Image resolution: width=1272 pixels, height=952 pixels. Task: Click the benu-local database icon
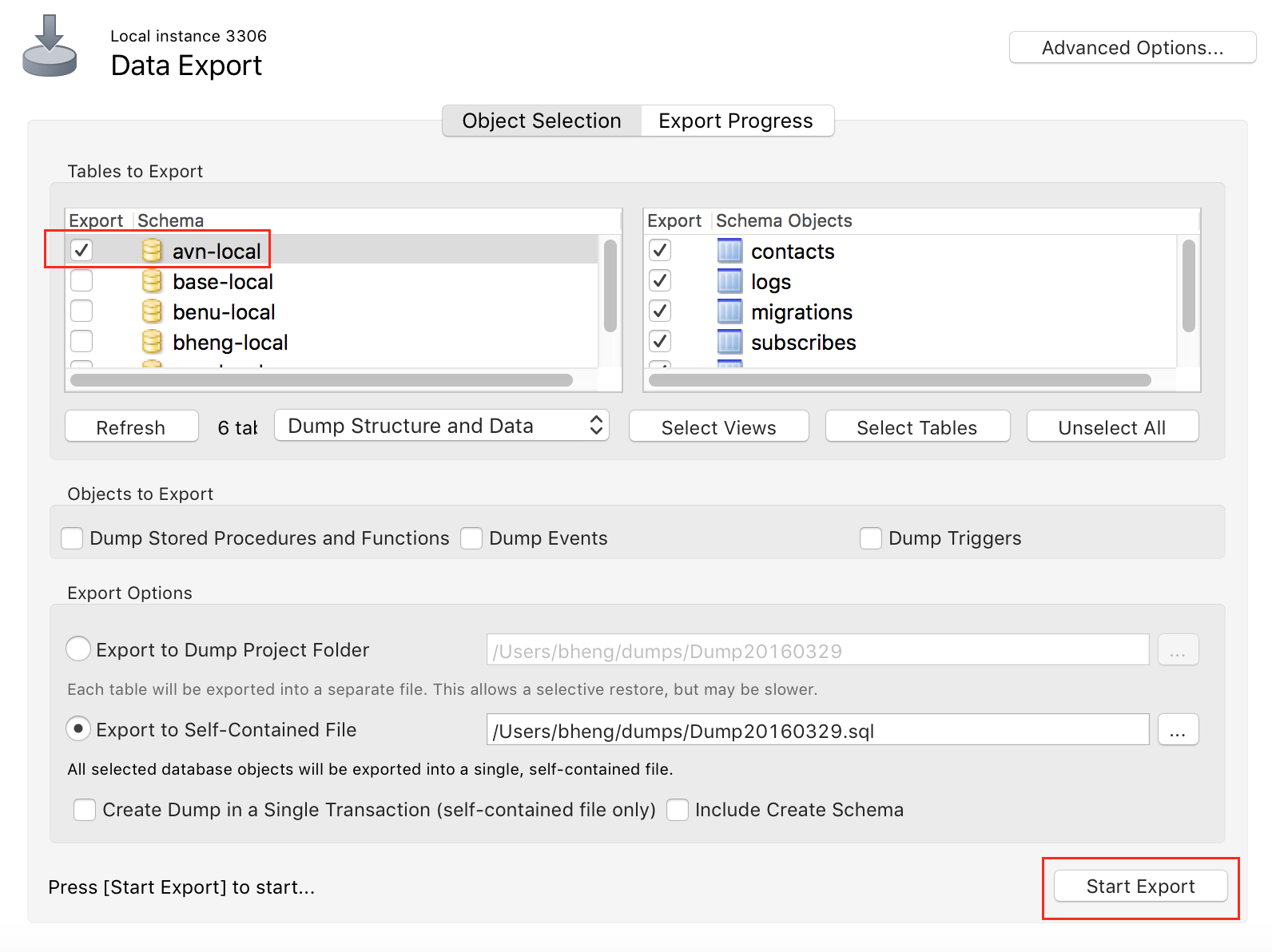(x=152, y=311)
